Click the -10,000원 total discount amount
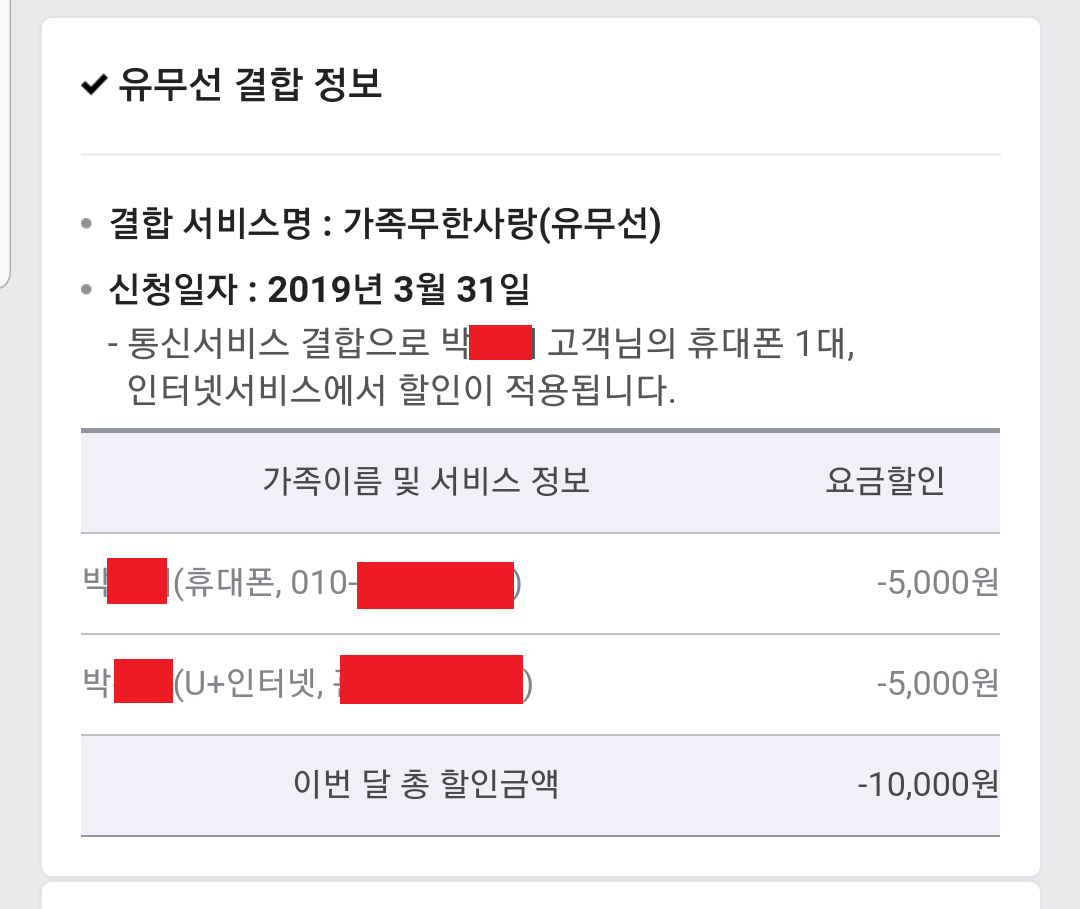The width and height of the screenshot is (1080, 909). [928, 785]
